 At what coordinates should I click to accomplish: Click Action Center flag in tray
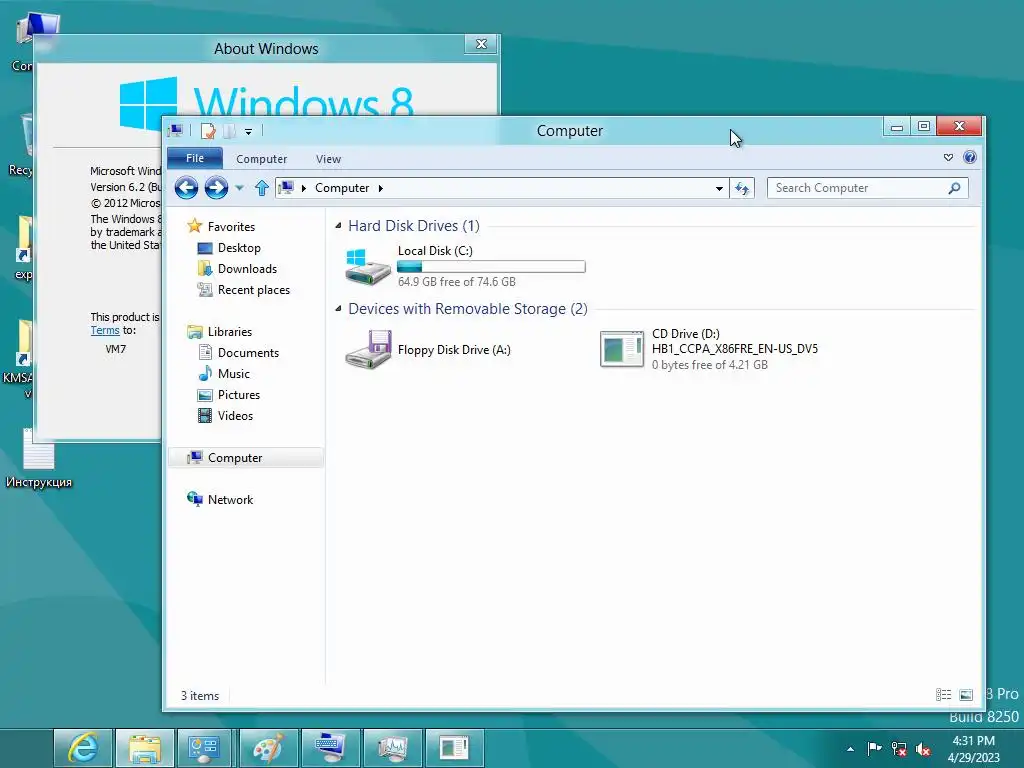click(874, 748)
